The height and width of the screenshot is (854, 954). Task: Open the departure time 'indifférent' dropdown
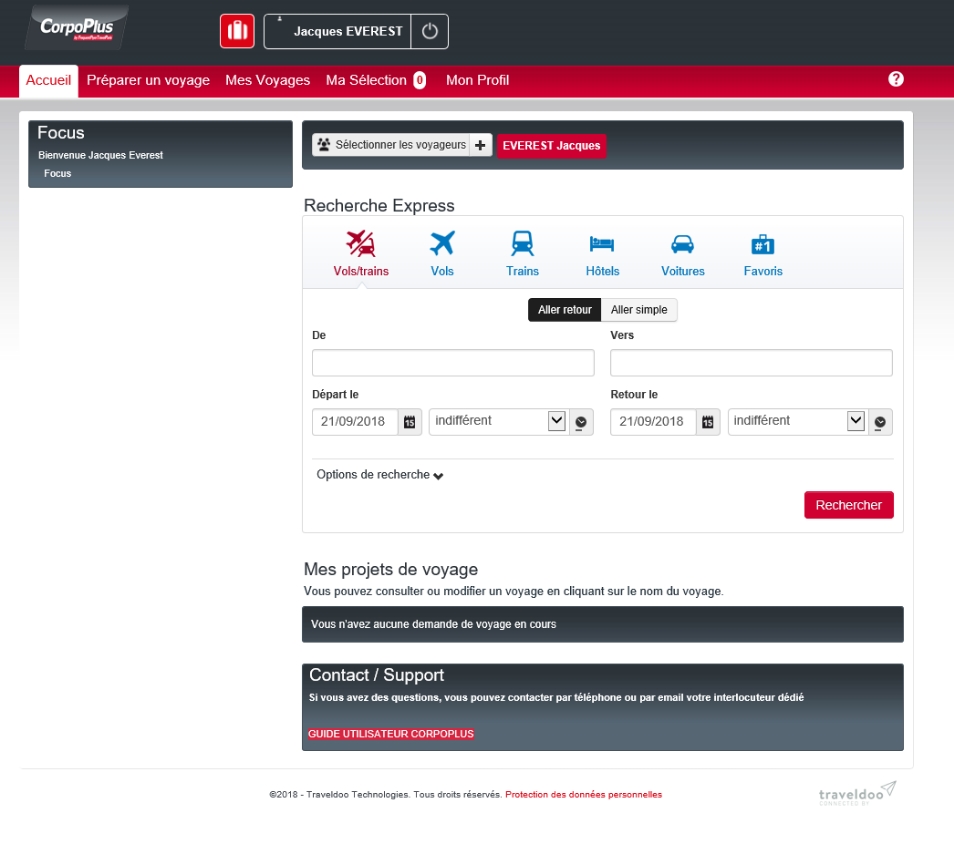click(x=498, y=422)
